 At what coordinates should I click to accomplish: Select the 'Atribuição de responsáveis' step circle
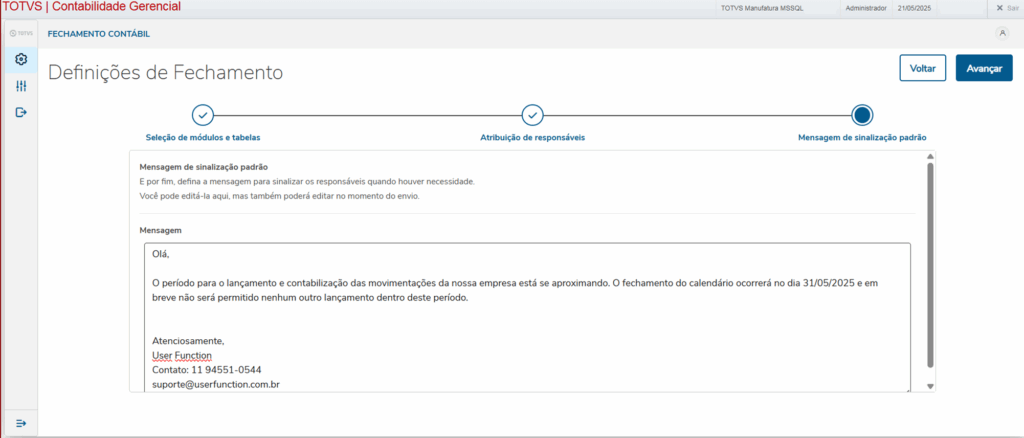532,115
